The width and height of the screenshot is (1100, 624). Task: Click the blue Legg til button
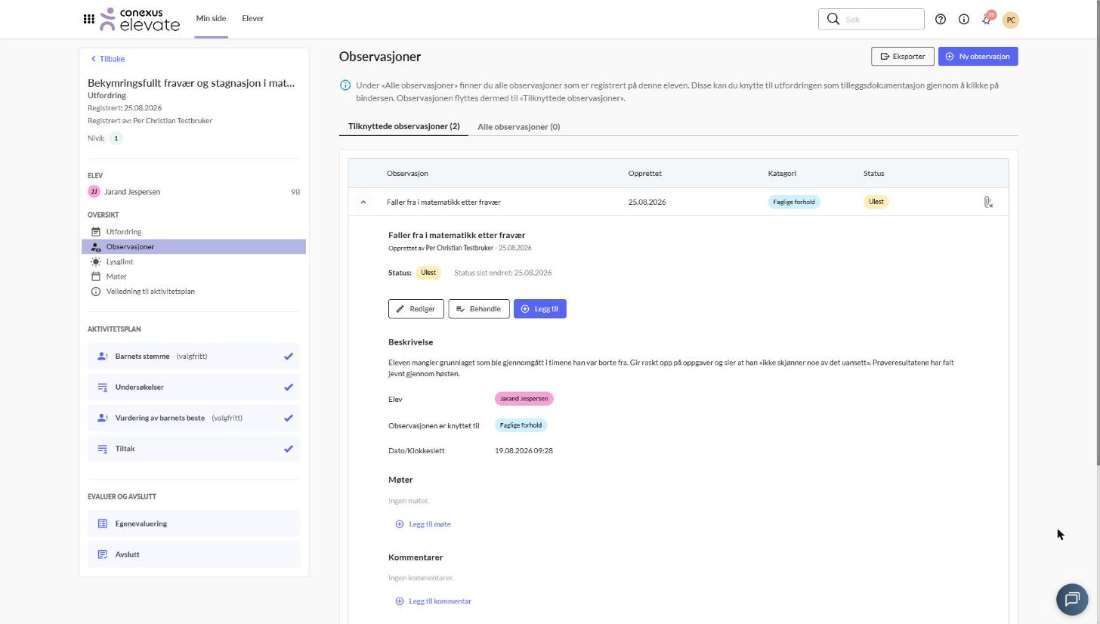[540, 309]
